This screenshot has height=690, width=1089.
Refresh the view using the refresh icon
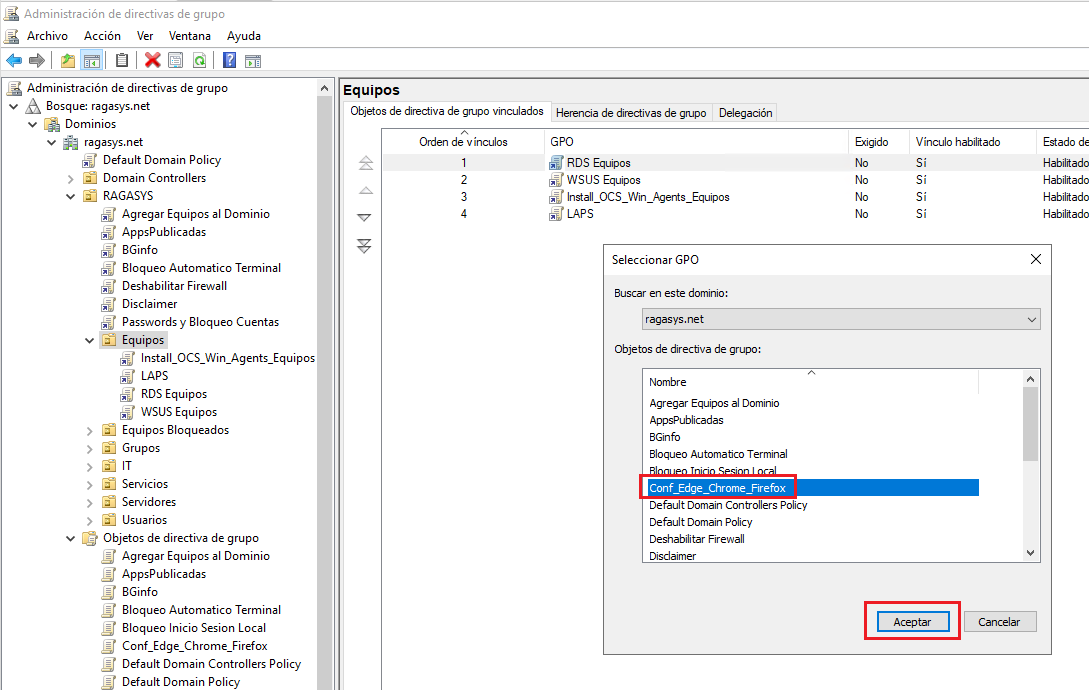coord(199,60)
